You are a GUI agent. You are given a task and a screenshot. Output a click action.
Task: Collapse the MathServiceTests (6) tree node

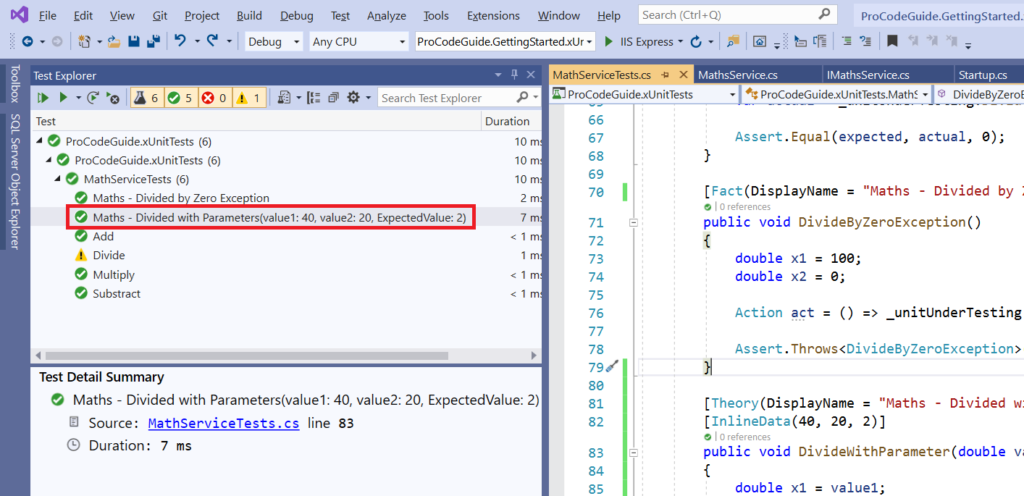(58, 179)
